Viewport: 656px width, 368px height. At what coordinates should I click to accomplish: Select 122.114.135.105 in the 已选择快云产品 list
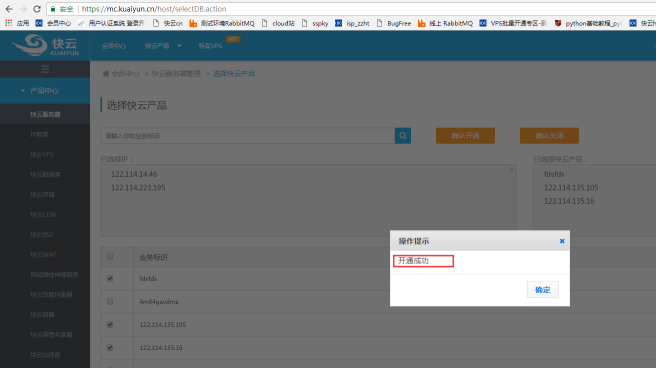(x=571, y=188)
